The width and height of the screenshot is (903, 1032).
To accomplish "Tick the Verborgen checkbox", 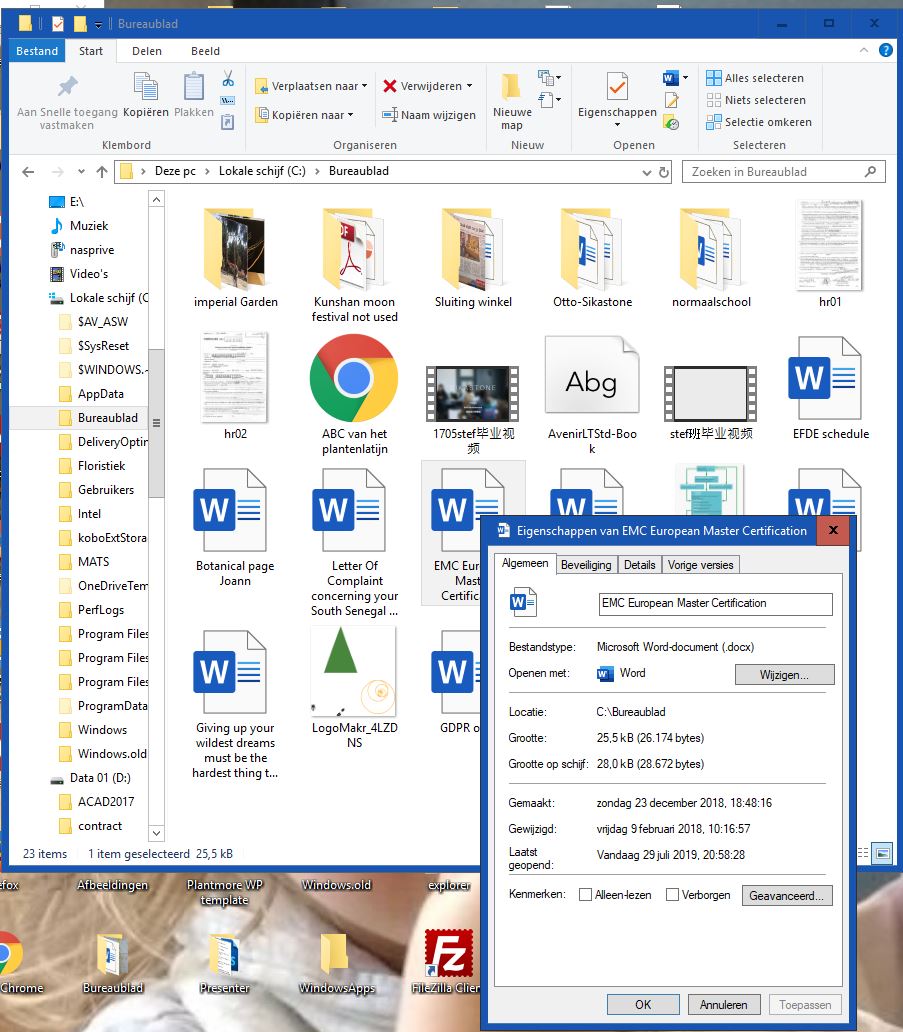I will 673,895.
